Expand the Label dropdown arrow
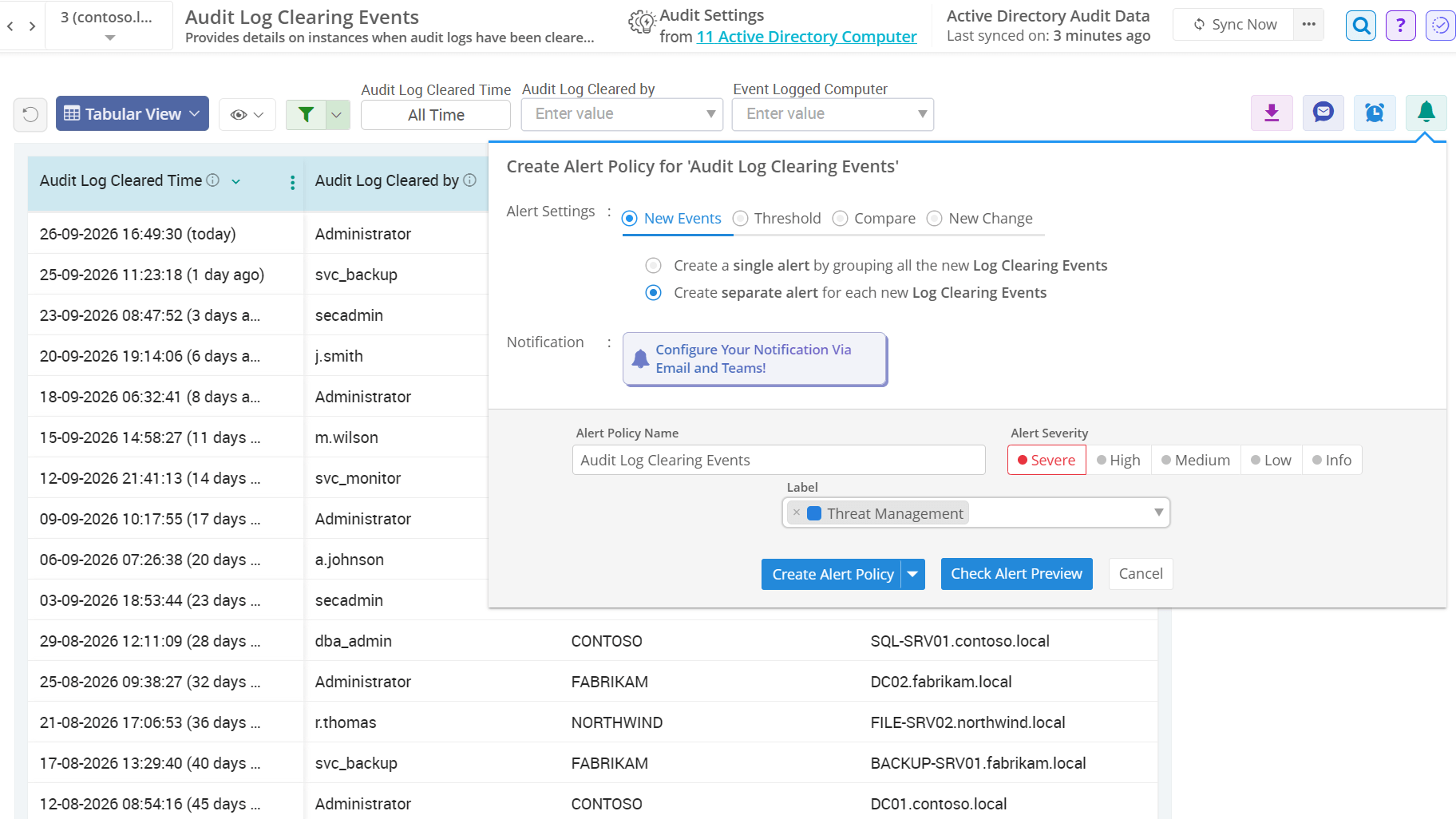This screenshot has width=1456, height=819. [1158, 512]
